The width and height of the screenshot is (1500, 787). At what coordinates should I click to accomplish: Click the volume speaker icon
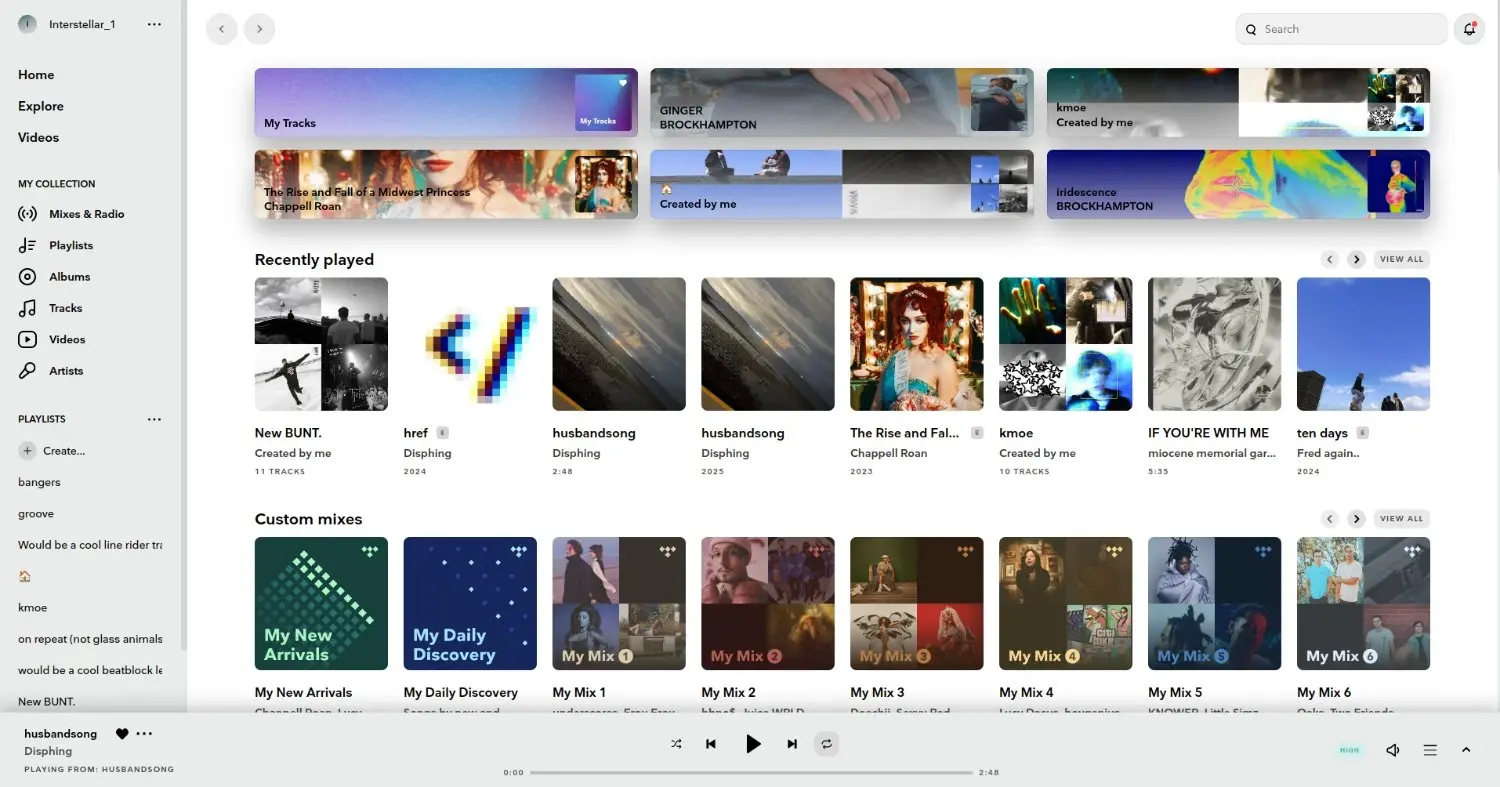[x=1393, y=750]
